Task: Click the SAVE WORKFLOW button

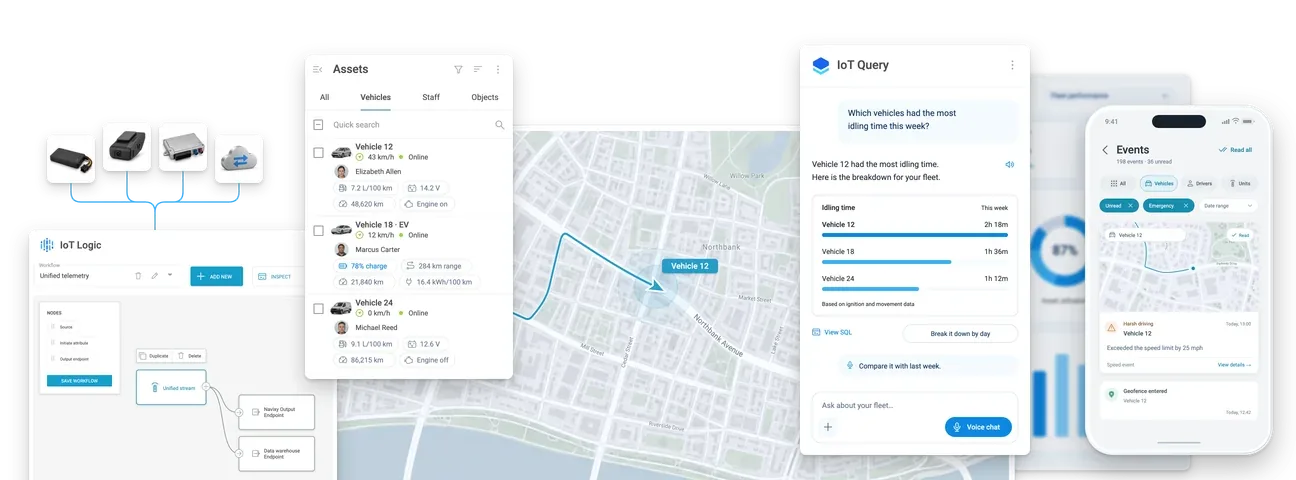Action: [79, 381]
